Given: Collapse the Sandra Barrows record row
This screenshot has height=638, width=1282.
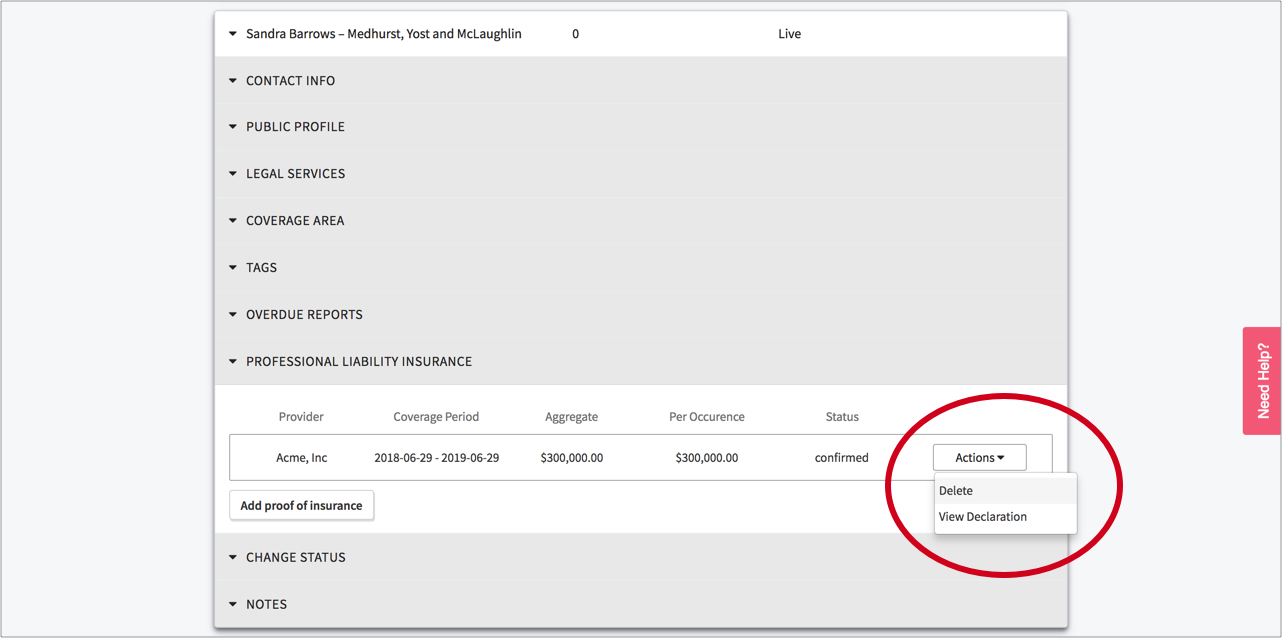Looking at the screenshot, I should point(233,34).
